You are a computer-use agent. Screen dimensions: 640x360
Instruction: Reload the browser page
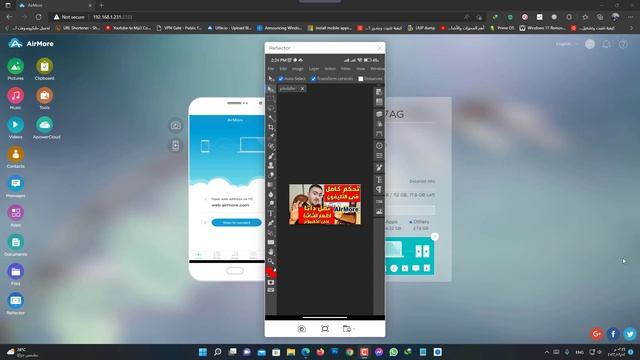pyautogui.click(x=38, y=17)
